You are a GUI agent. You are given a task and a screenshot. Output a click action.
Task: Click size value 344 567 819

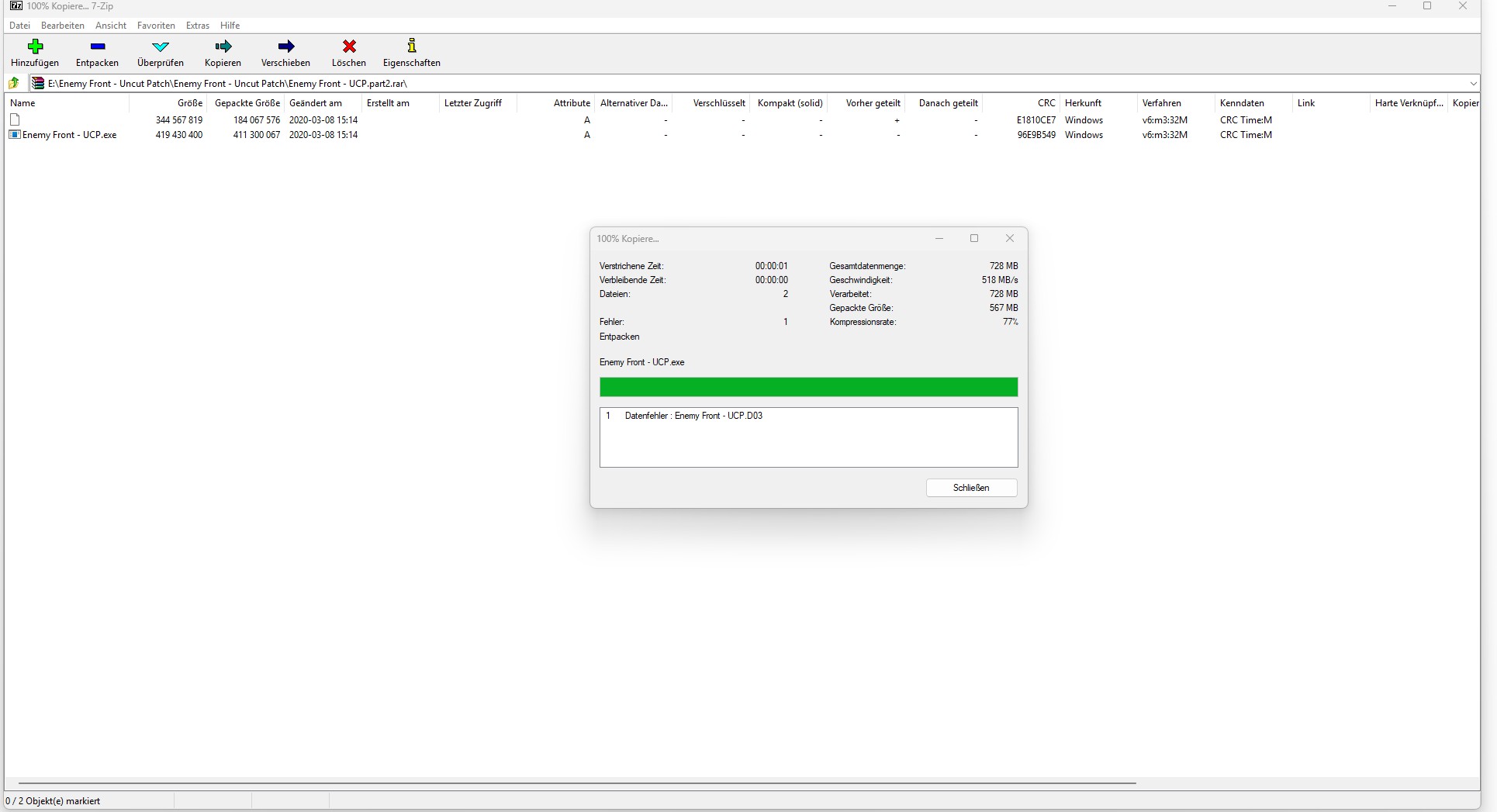[179, 120]
